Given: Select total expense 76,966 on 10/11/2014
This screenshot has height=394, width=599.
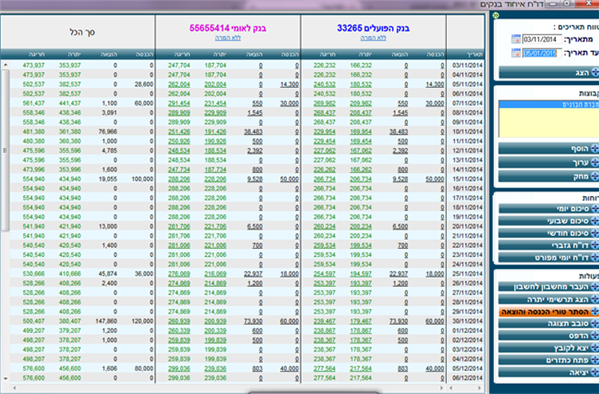Looking at the screenshot, I should click(107, 131).
